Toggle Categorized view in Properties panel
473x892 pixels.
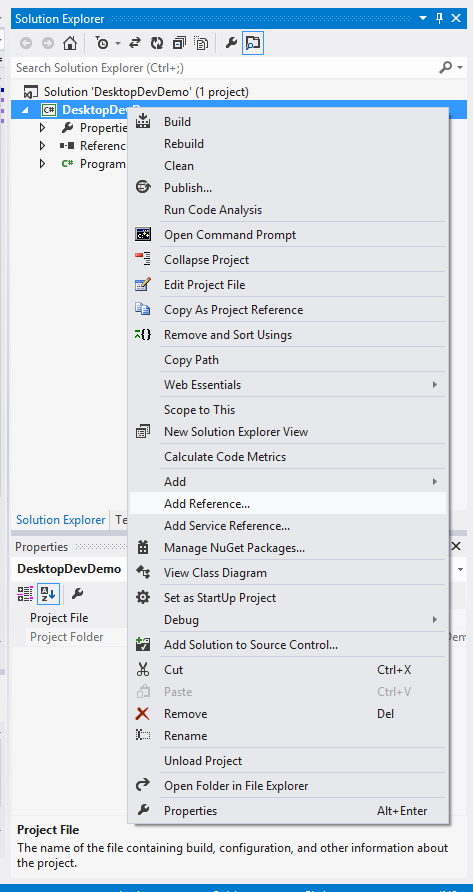(25, 594)
